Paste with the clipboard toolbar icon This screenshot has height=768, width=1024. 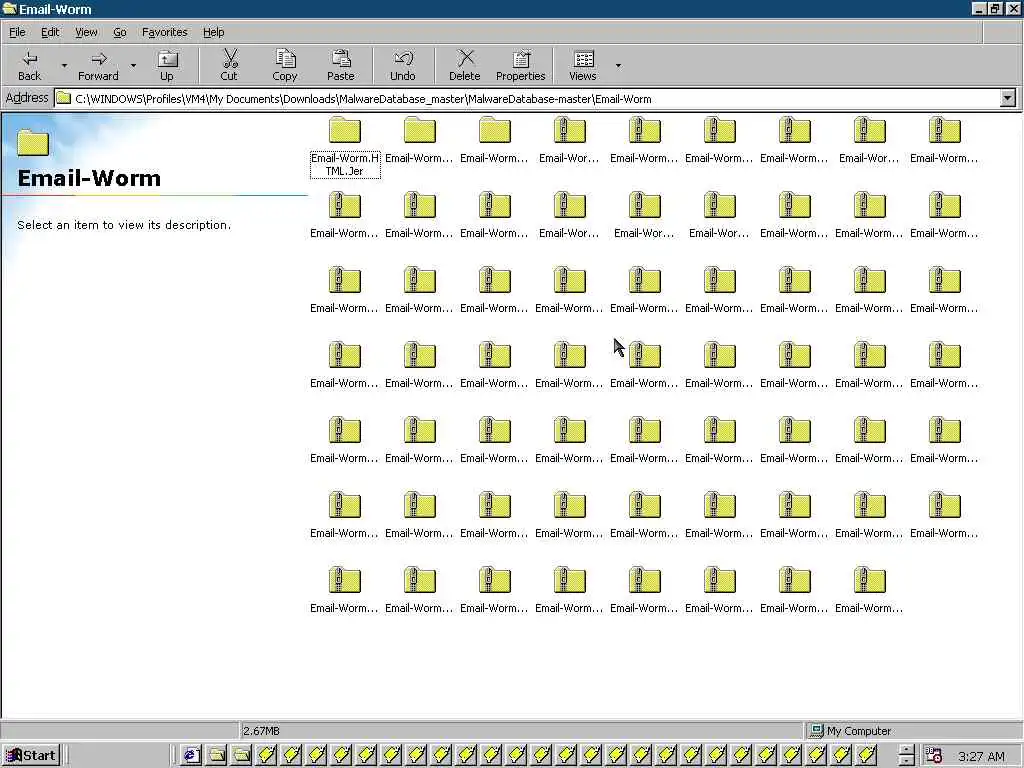coord(340,65)
